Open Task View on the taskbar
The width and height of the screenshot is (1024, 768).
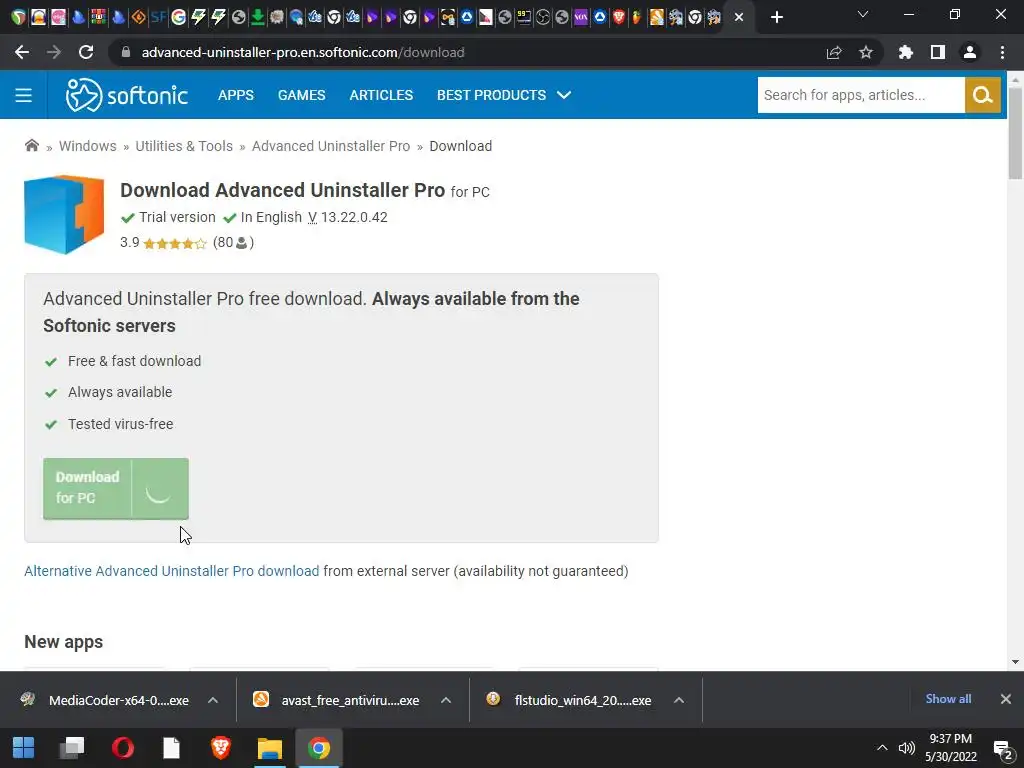[x=72, y=748]
